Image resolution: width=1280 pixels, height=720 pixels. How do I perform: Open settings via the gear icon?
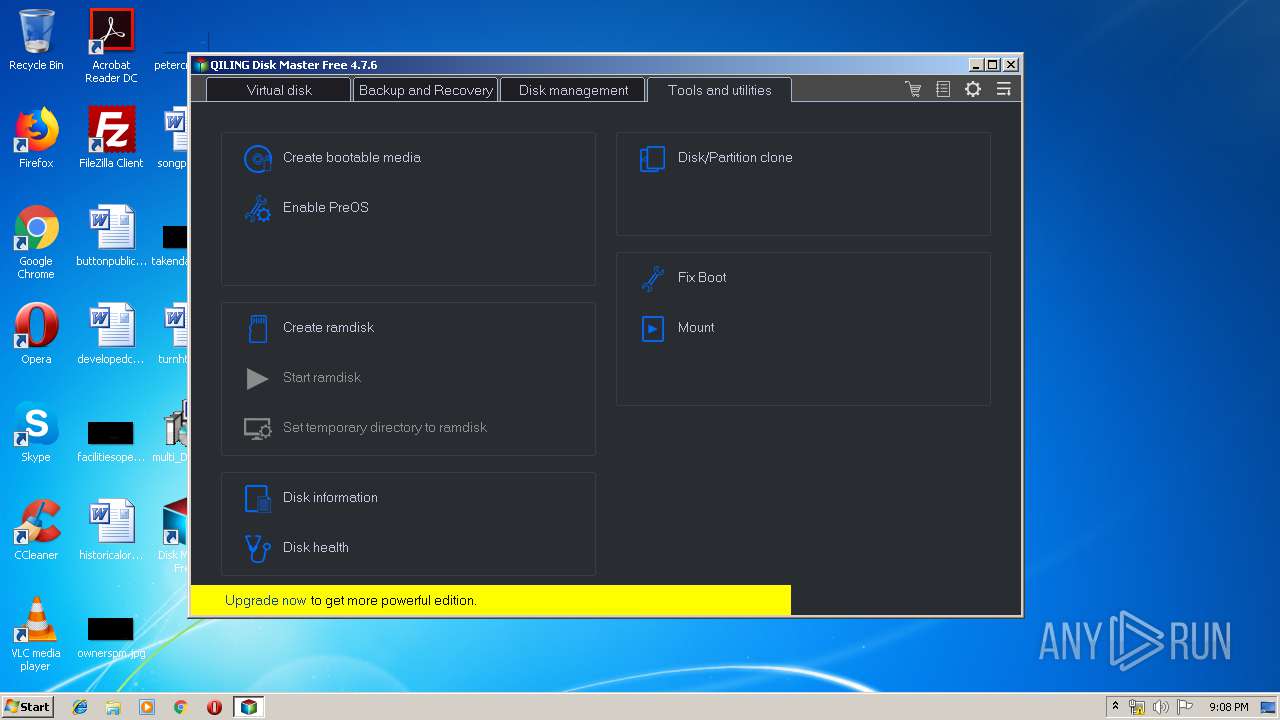coord(973,89)
